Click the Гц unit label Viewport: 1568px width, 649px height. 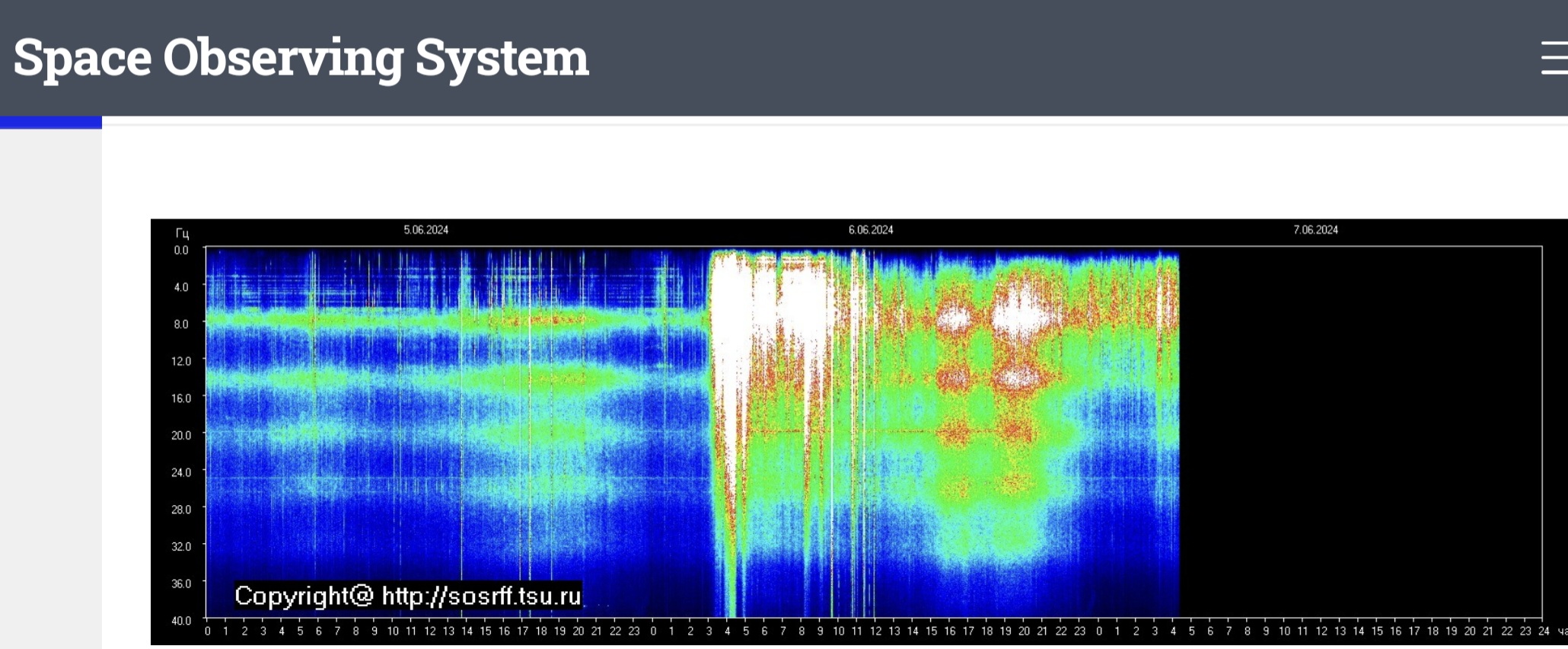(182, 234)
